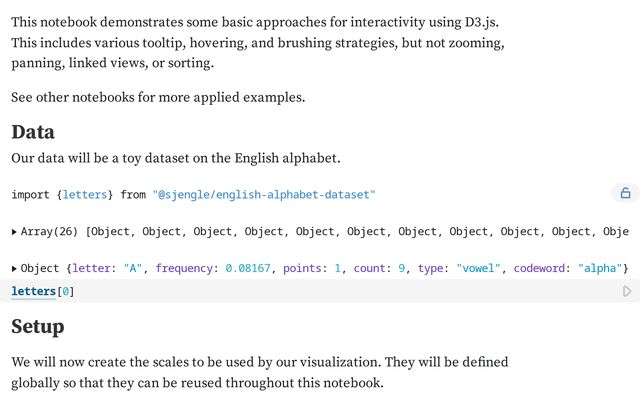640x400 pixels.
Task: Open the @sjengle/english-alphabet-dataset import link
Action: [x=263, y=194]
